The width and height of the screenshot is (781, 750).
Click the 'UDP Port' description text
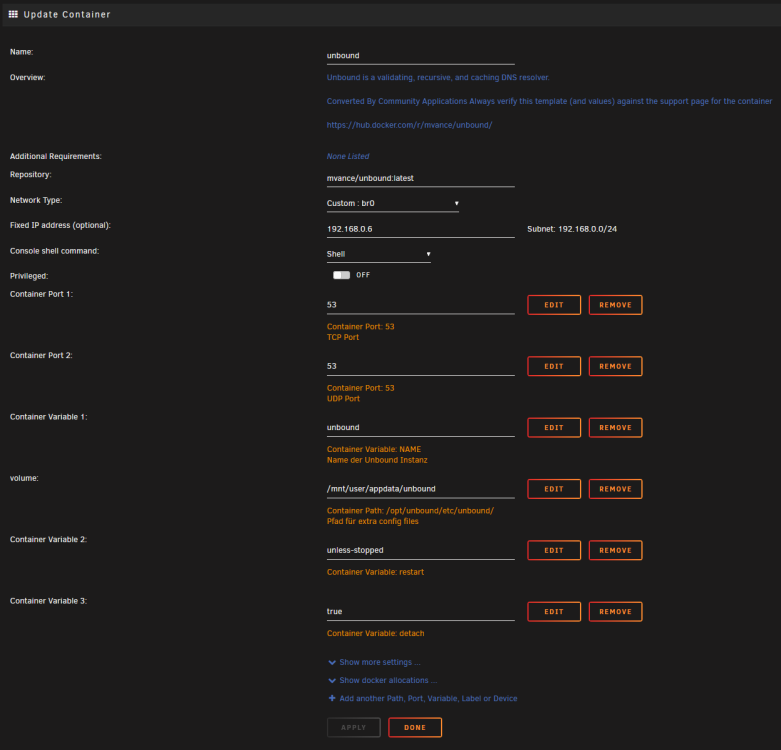(x=343, y=398)
